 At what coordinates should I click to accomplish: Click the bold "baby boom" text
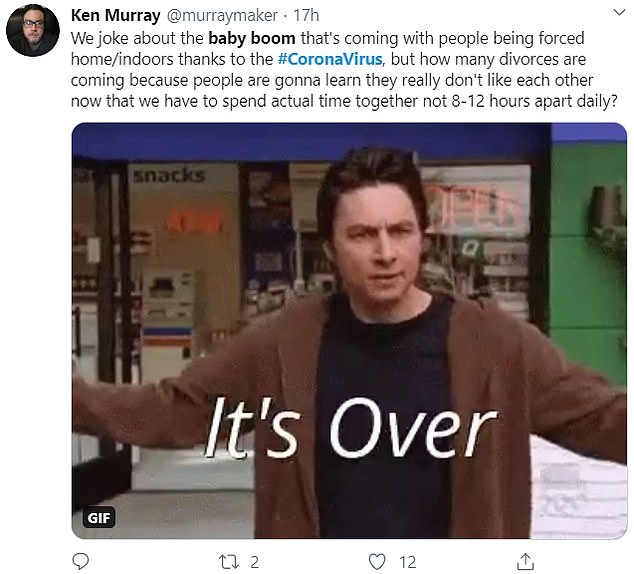[x=251, y=38]
